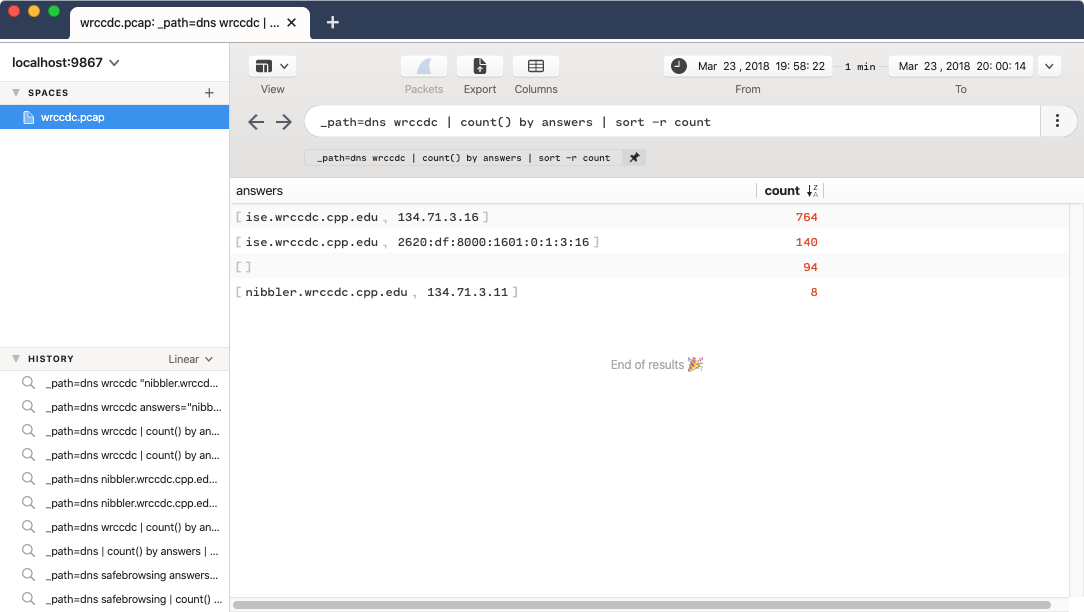Click the Packets shark fin icon
Image resolution: width=1084 pixels, height=612 pixels.
tap(423, 64)
